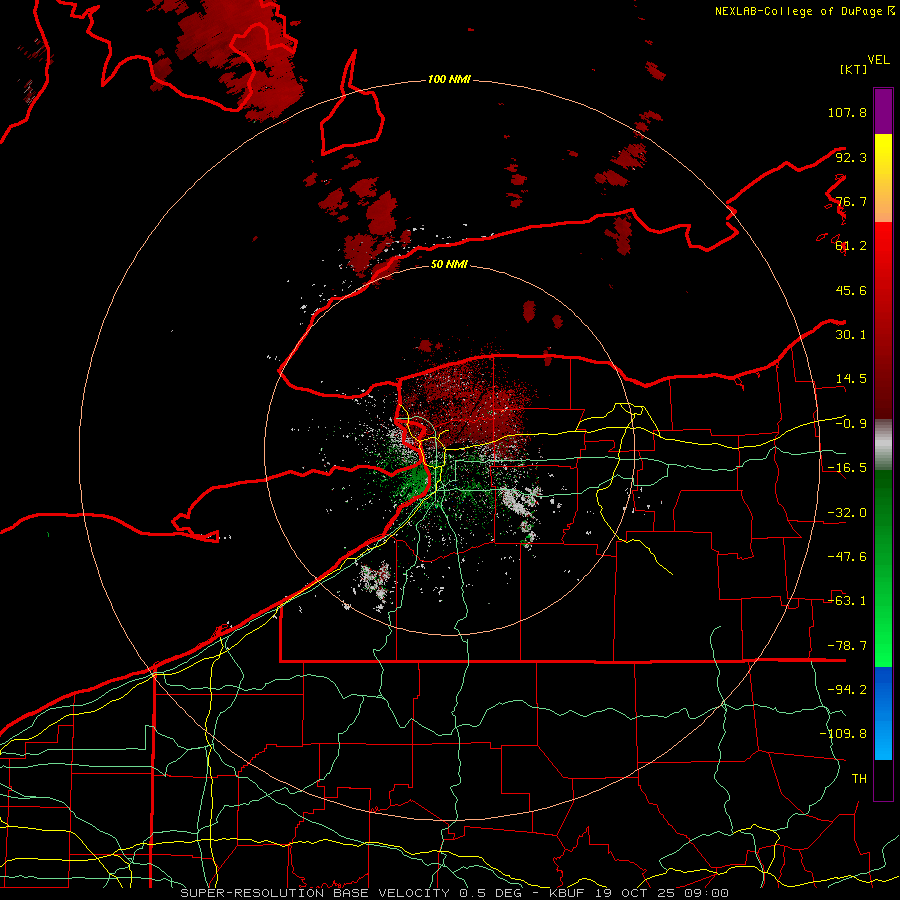Viewport: 900px width, 900px height.
Task: Click the -109.8 velocity scale value
Action: click(x=843, y=734)
